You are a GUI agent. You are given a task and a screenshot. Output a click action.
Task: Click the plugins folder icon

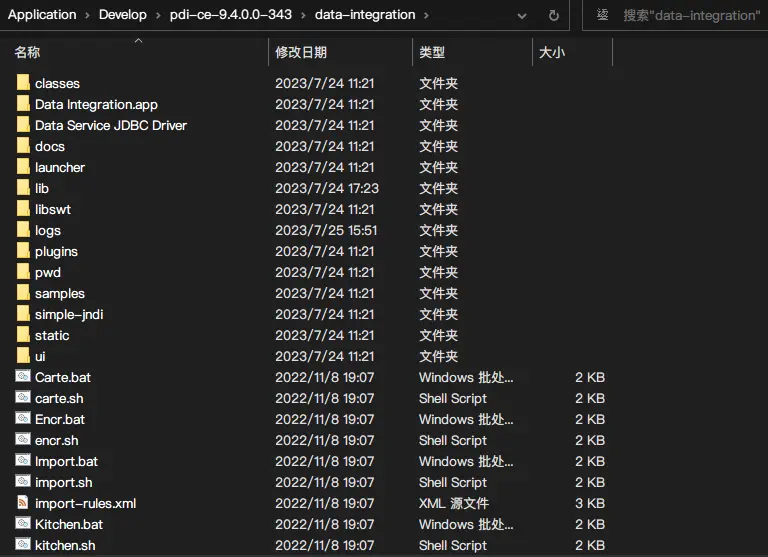23,250
